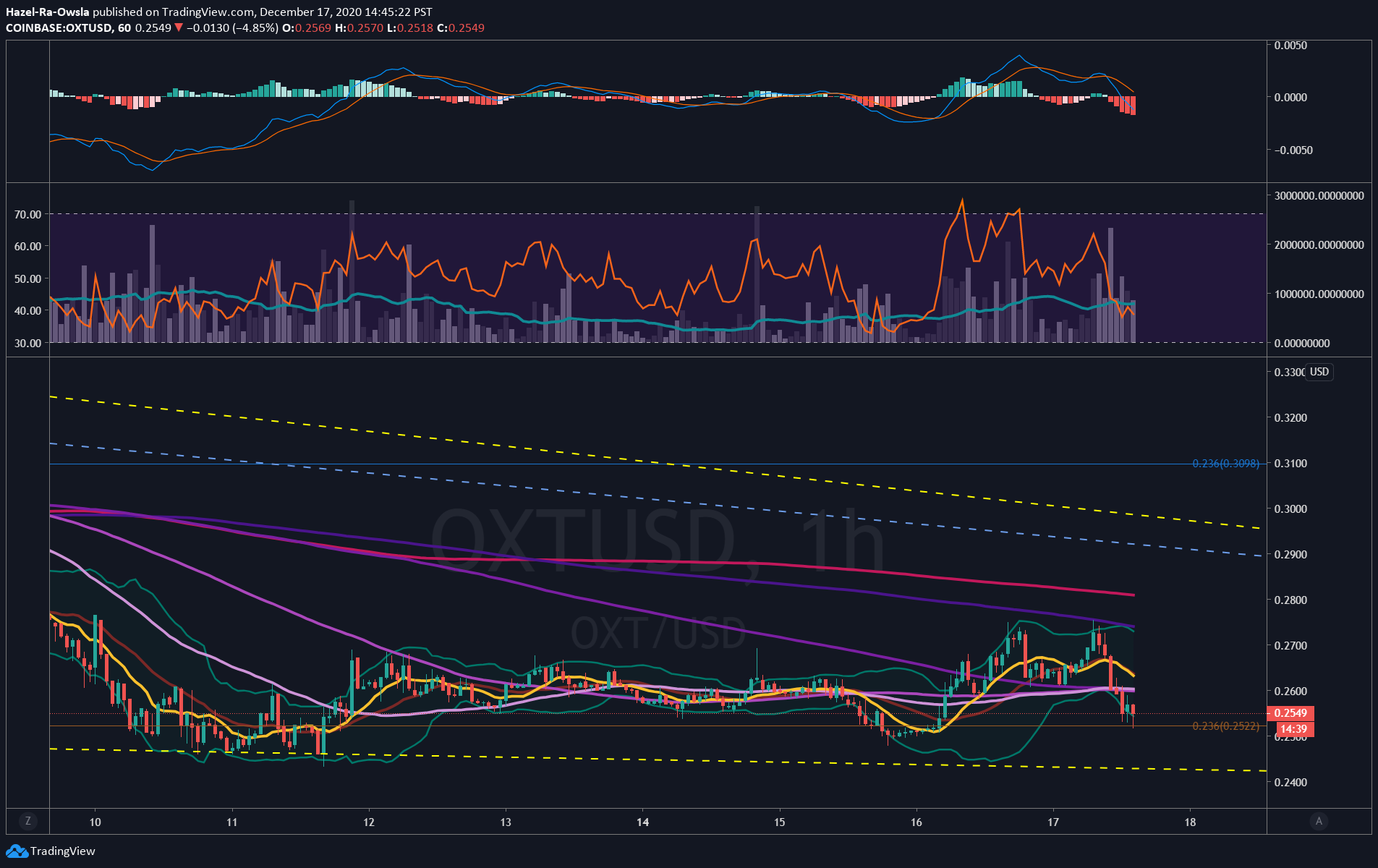Click the 0.00000000 volume axis label
Screen dimensions: 1378x868
click(1302, 344)
